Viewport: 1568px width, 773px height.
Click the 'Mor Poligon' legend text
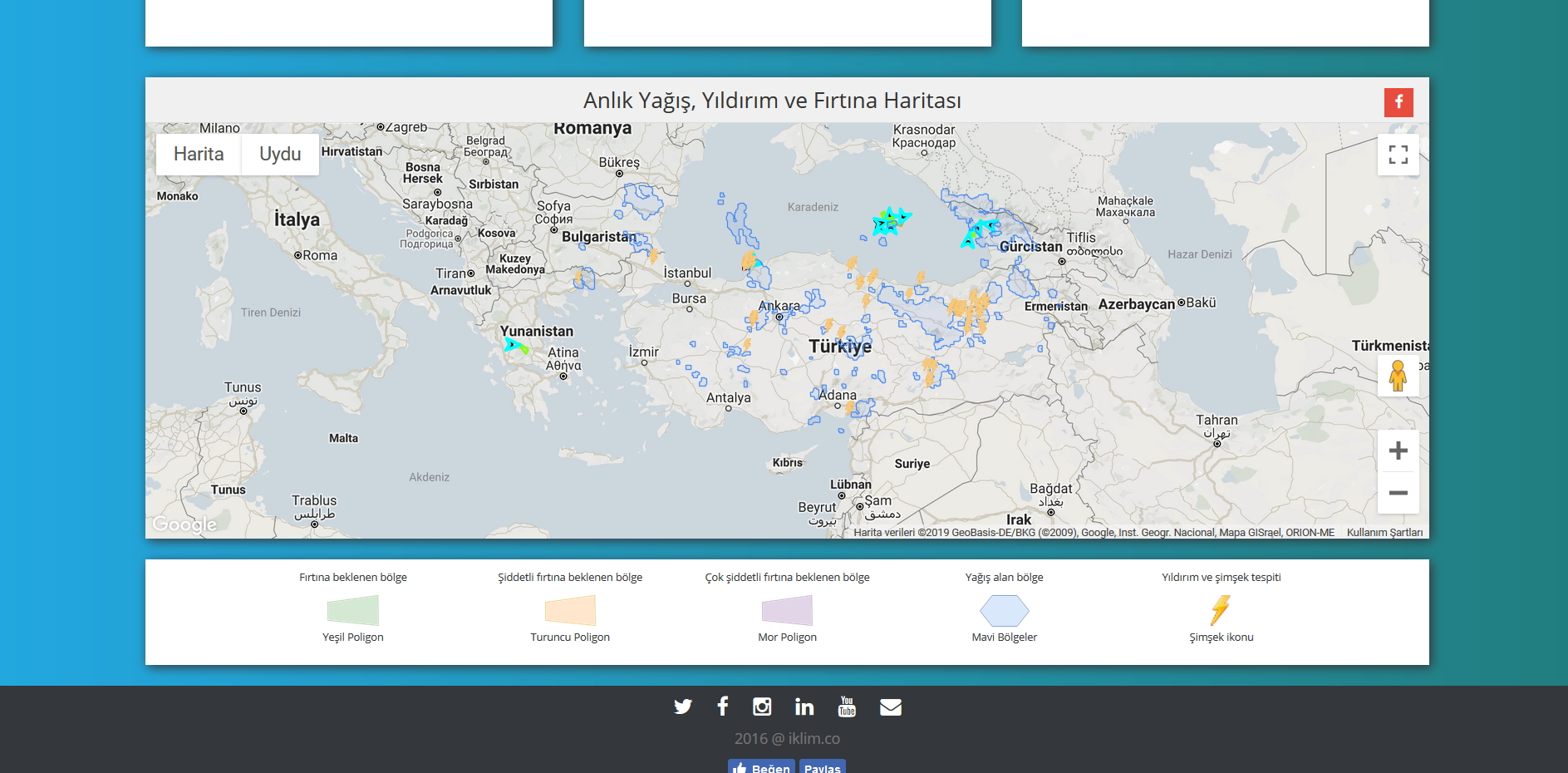click(787, 638)
